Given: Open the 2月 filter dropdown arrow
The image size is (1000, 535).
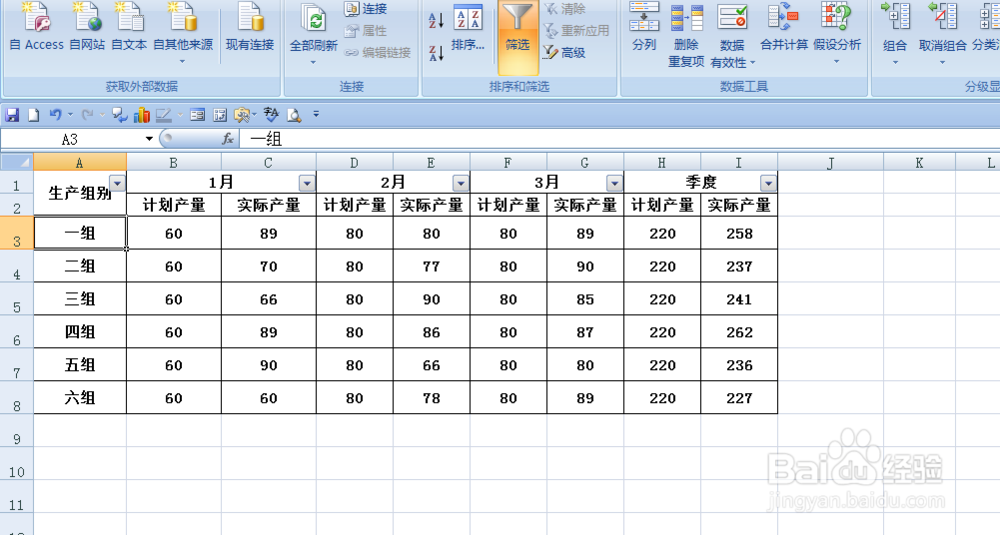Looking at the screenshot, I should [460, 184].
